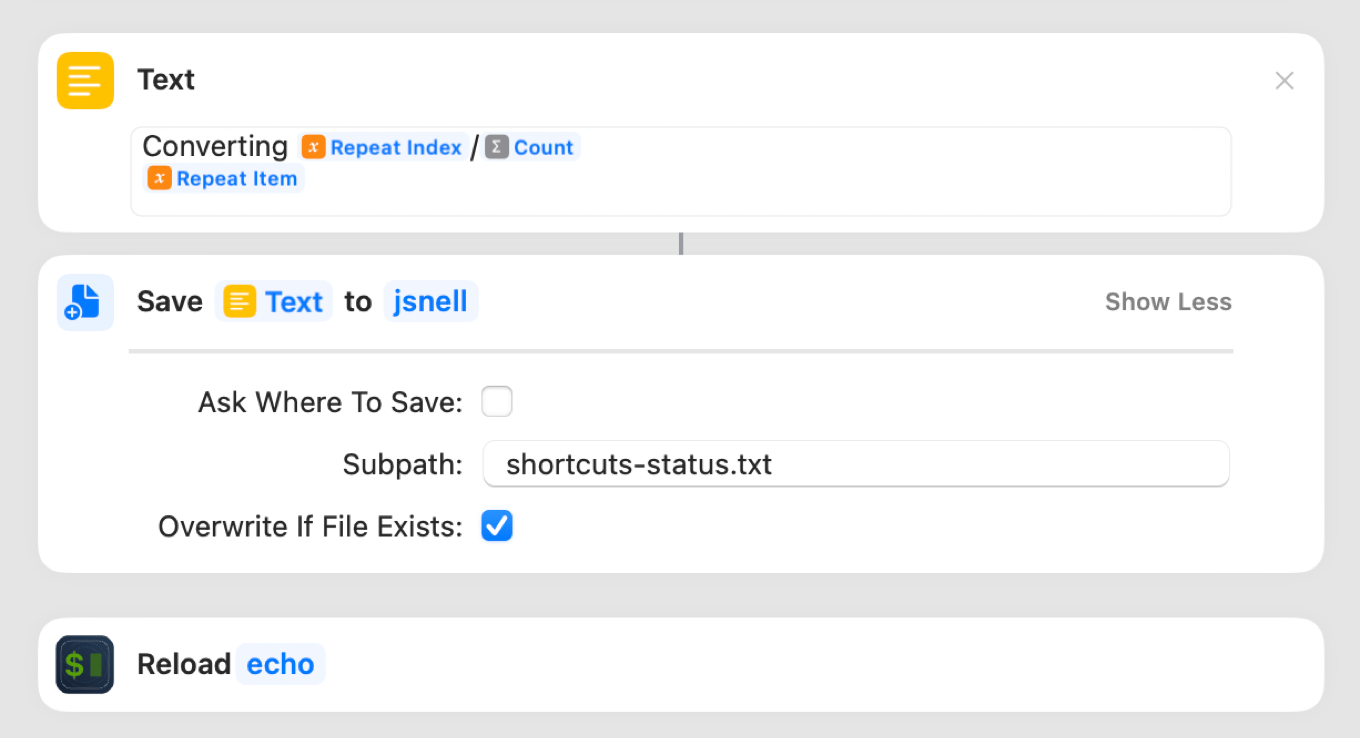
Task: Collapse options with Show Less
Action: 1167,302
